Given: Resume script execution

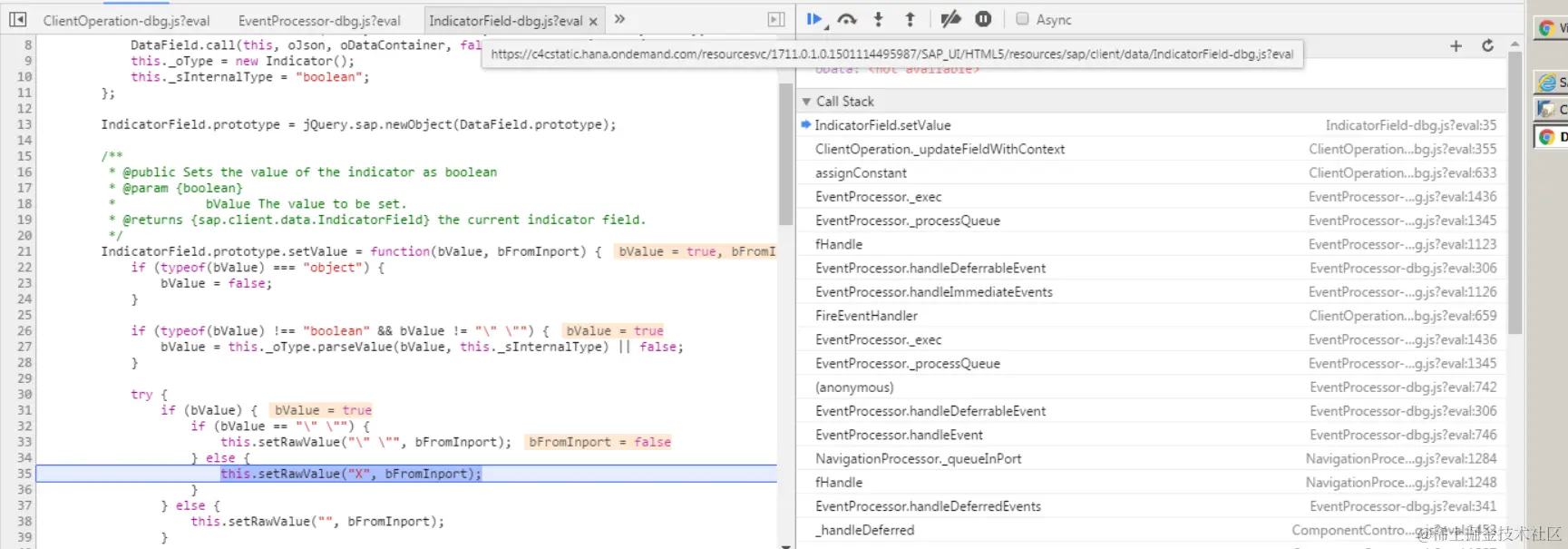Looking at the screenshot, I should point(814,19).
